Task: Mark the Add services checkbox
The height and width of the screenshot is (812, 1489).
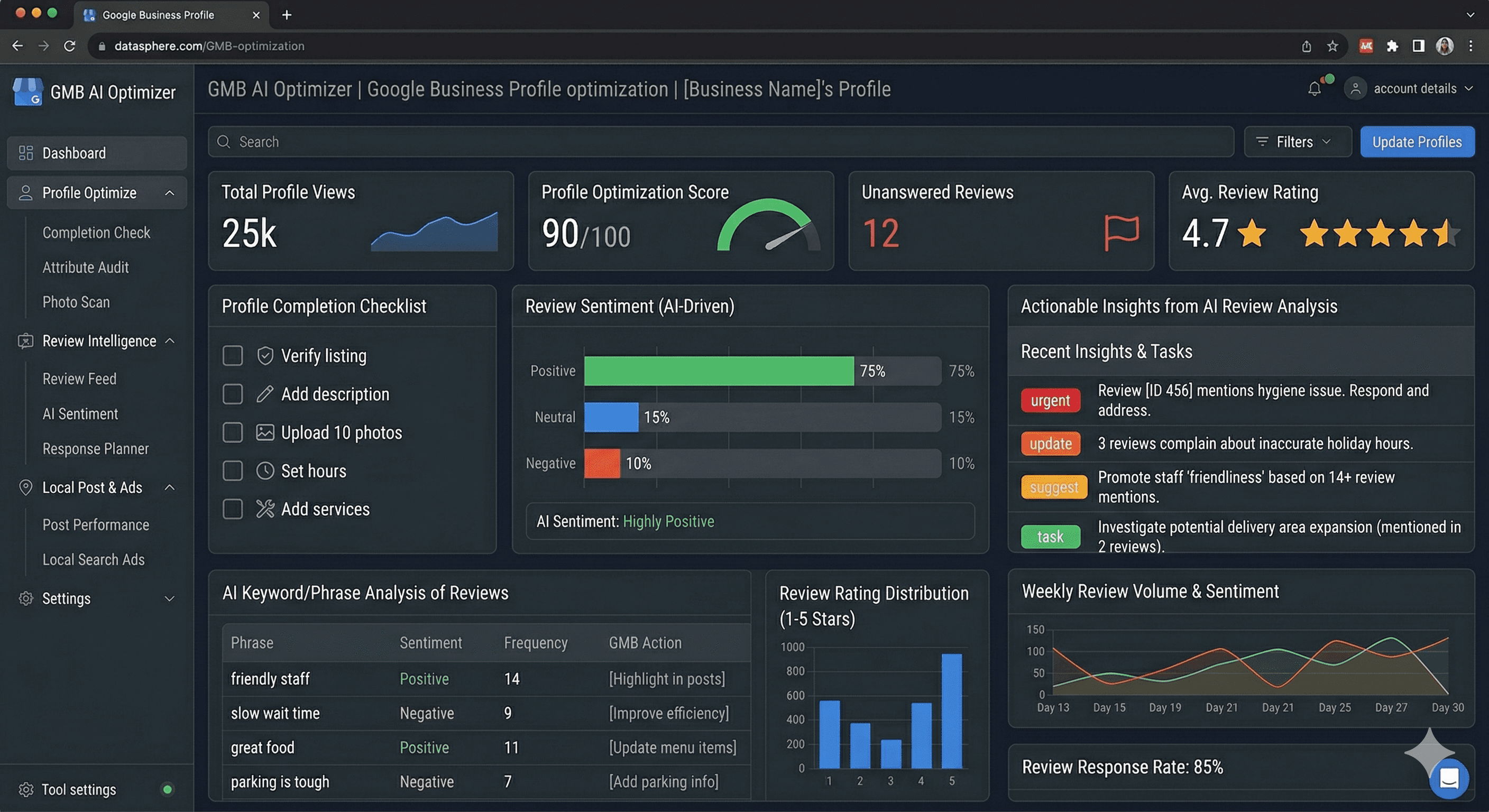Action: pos(232,509)
